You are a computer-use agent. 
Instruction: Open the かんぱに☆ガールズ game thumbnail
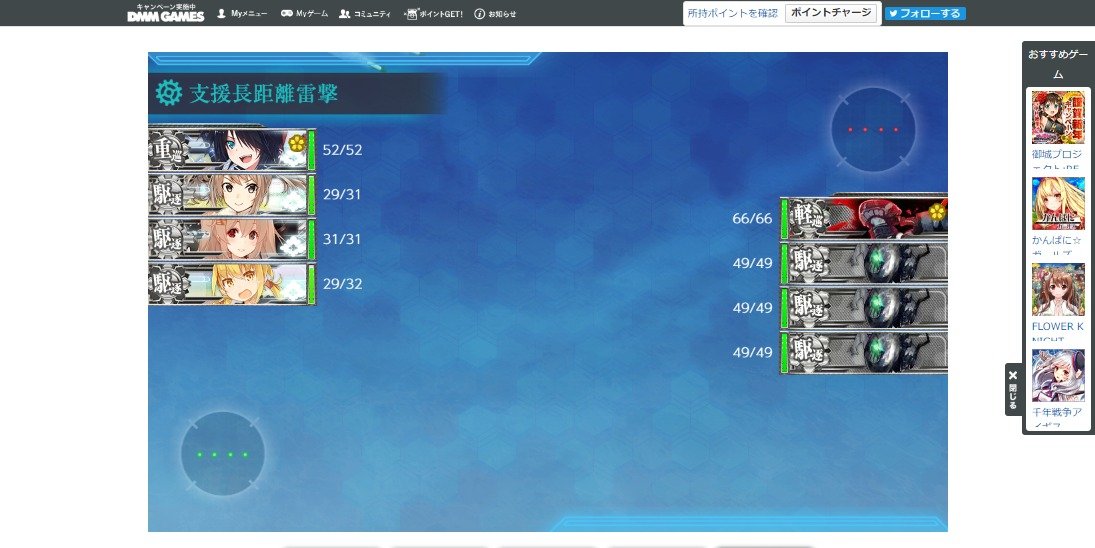1058,203
